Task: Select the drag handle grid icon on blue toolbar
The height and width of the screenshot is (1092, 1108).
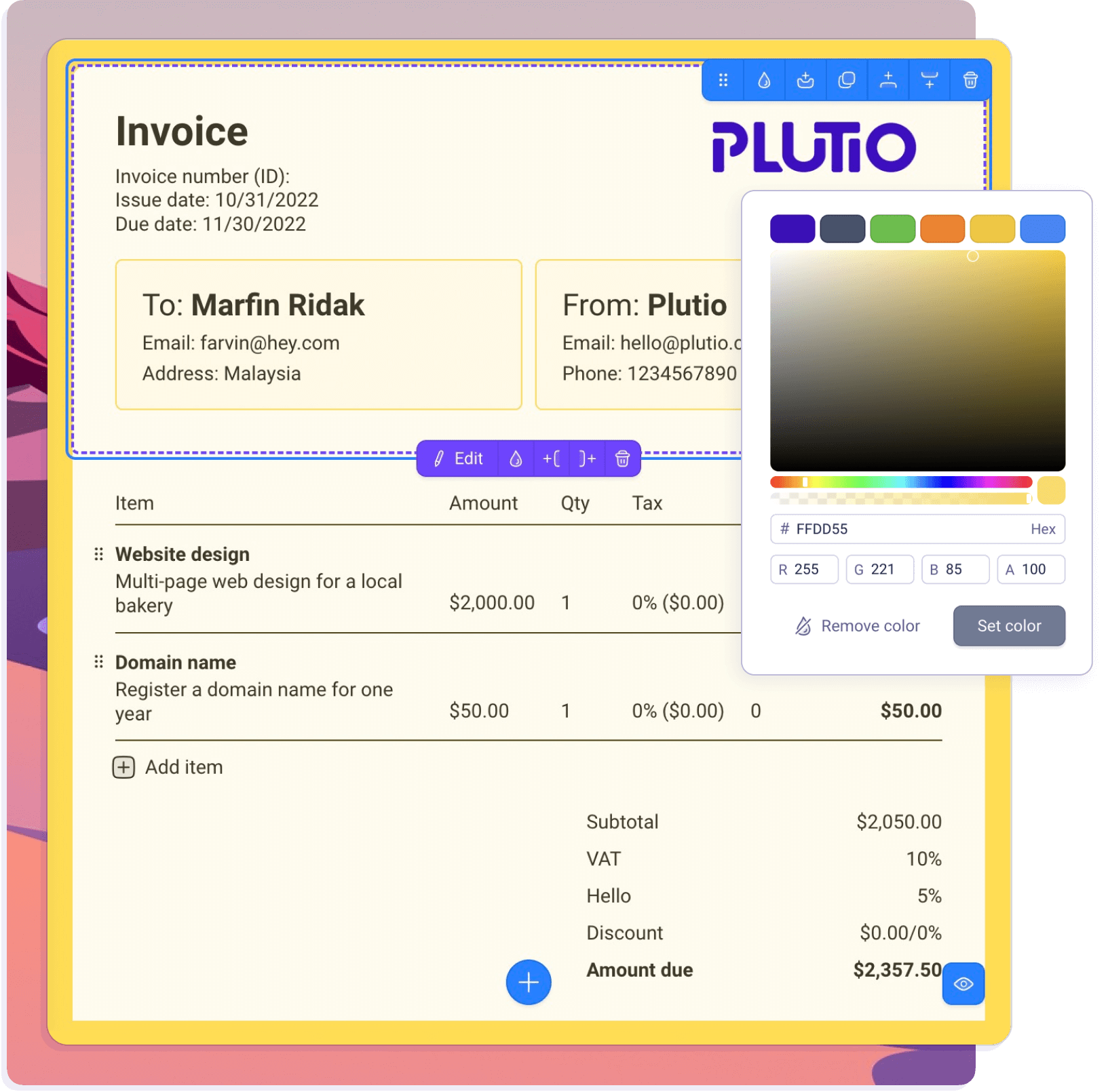Action: (x=723, y=80)
